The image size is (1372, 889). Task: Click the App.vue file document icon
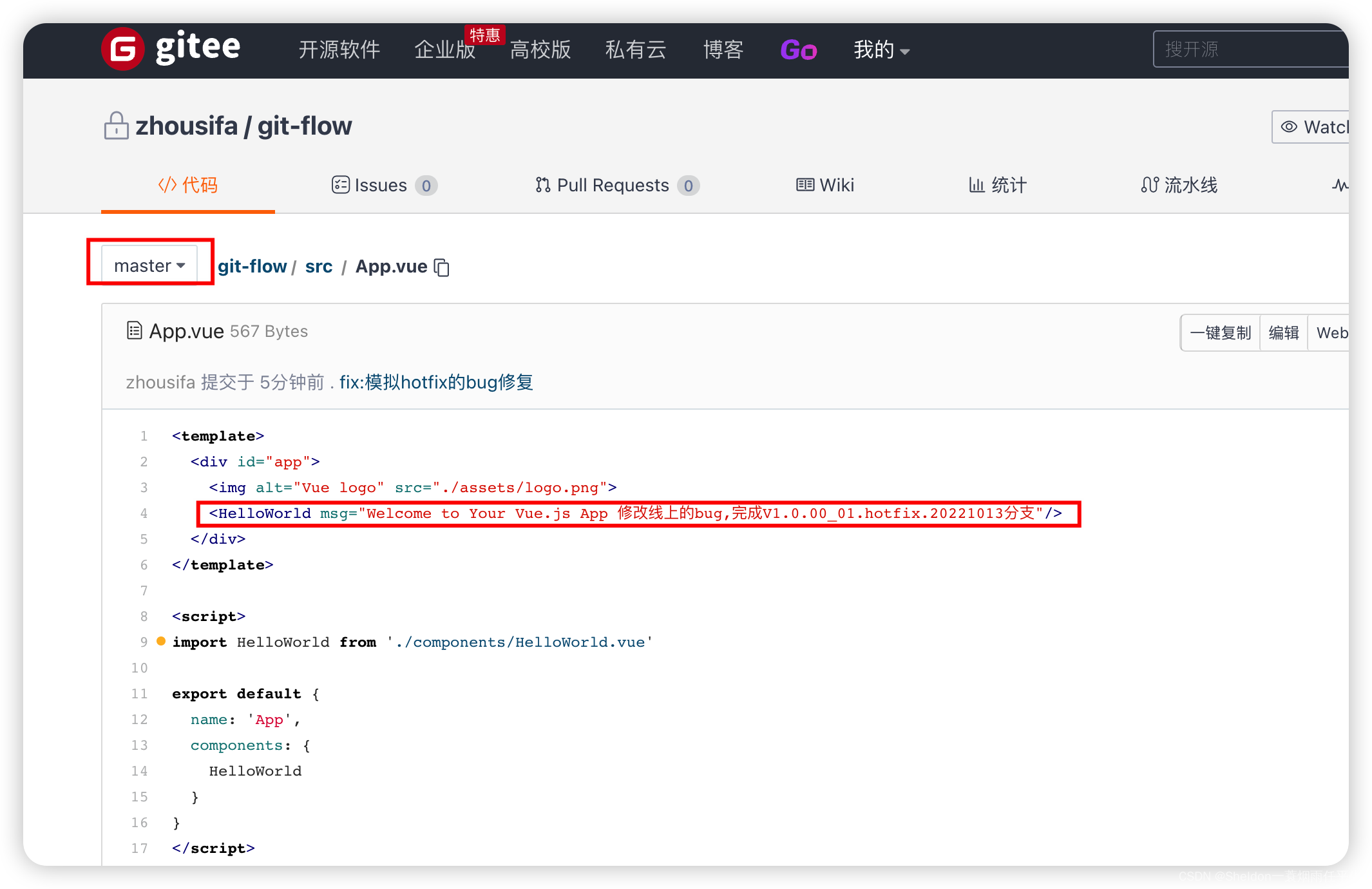pos(134,330)
